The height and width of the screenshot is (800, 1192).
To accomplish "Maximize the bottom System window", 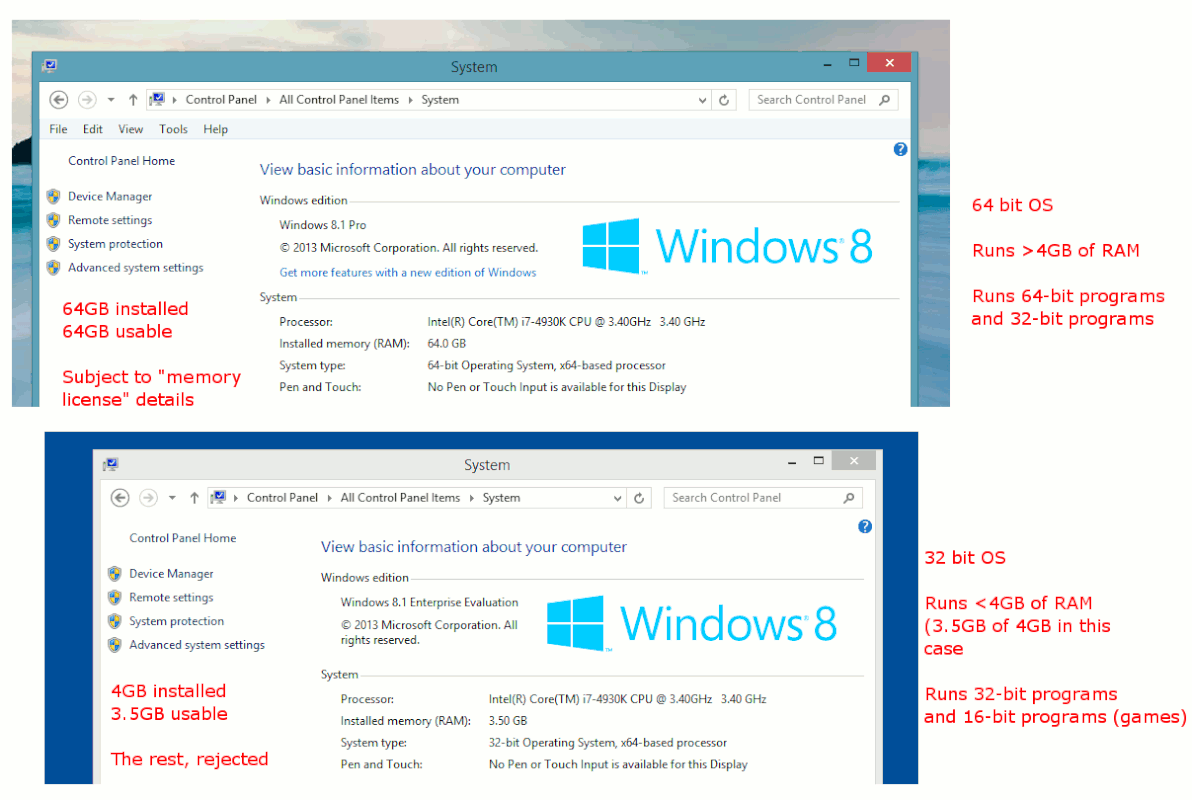I will pos(819,461).
